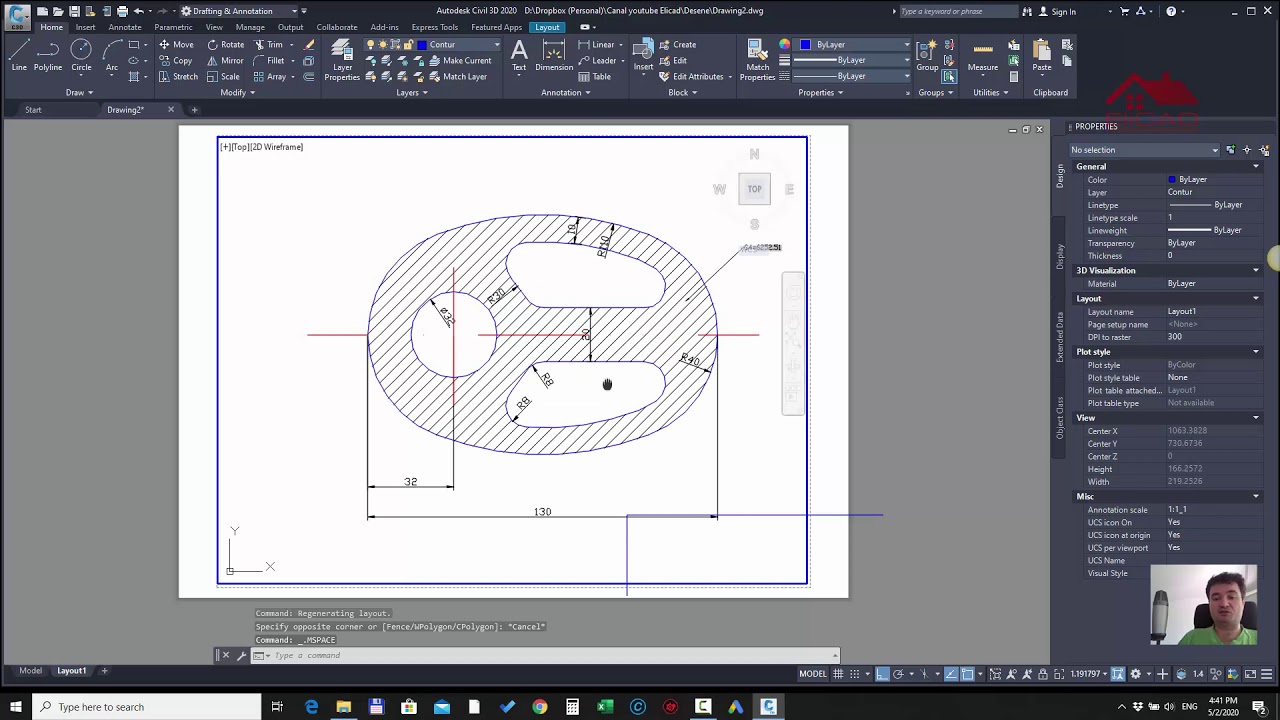The image size is (1280, 720).
Task: Click the Measure utility
Action: [982, 56]
